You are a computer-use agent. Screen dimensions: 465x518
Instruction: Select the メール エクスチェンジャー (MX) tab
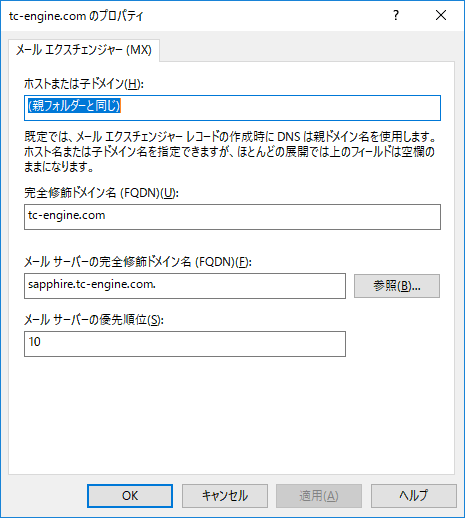(x=84, y=50)
